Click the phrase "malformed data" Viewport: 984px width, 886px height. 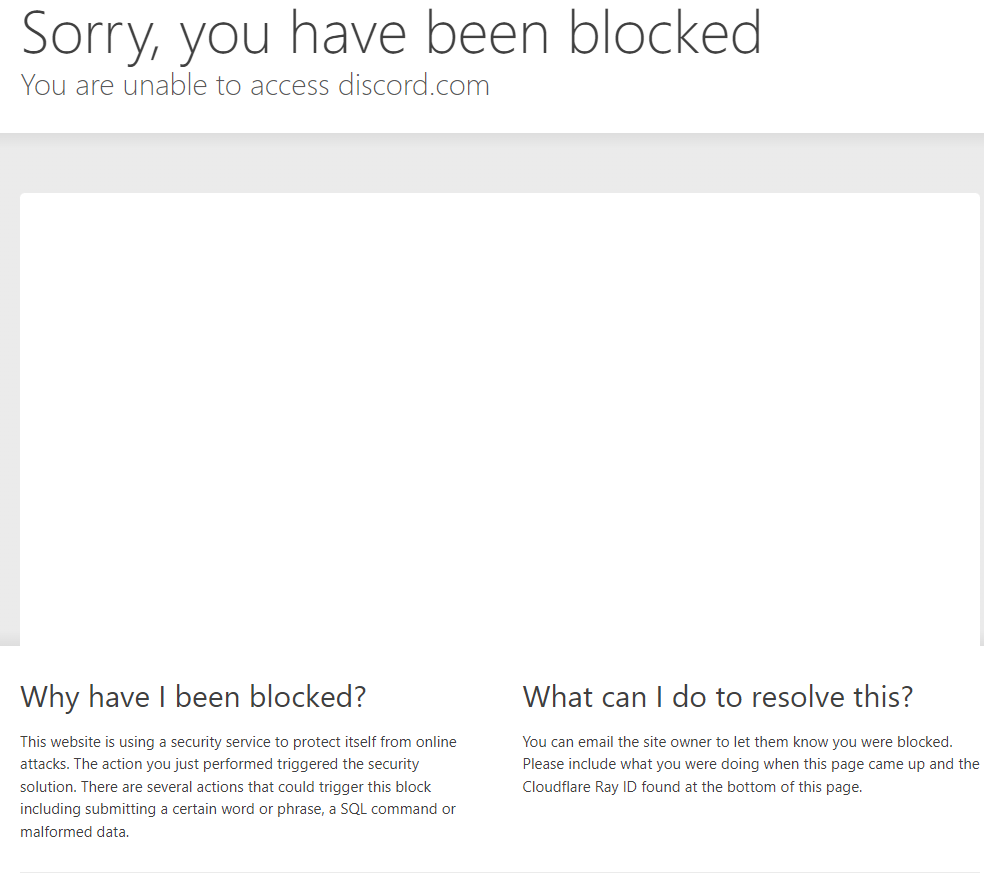[74, 832]
